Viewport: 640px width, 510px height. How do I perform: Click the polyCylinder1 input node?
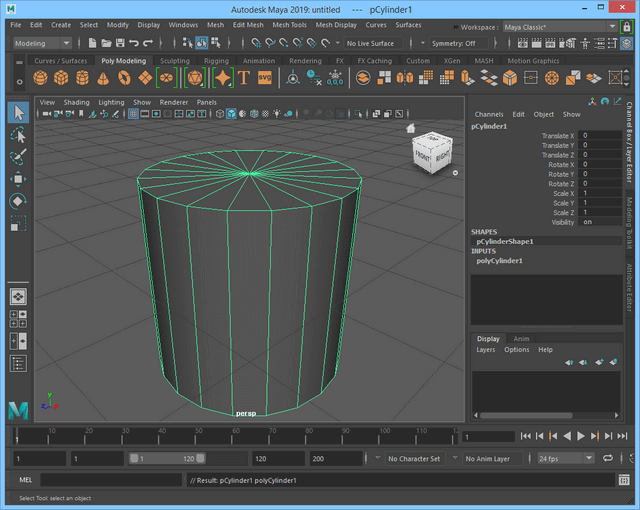point(499,260)
